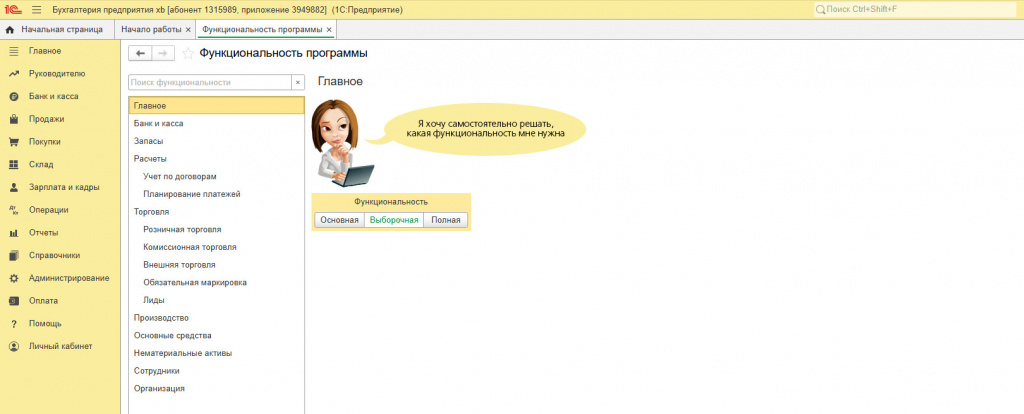This screenshot has height=414, width=1024.
Task: Clear the functionality search with the x button
Action: [x=298, y=83]
